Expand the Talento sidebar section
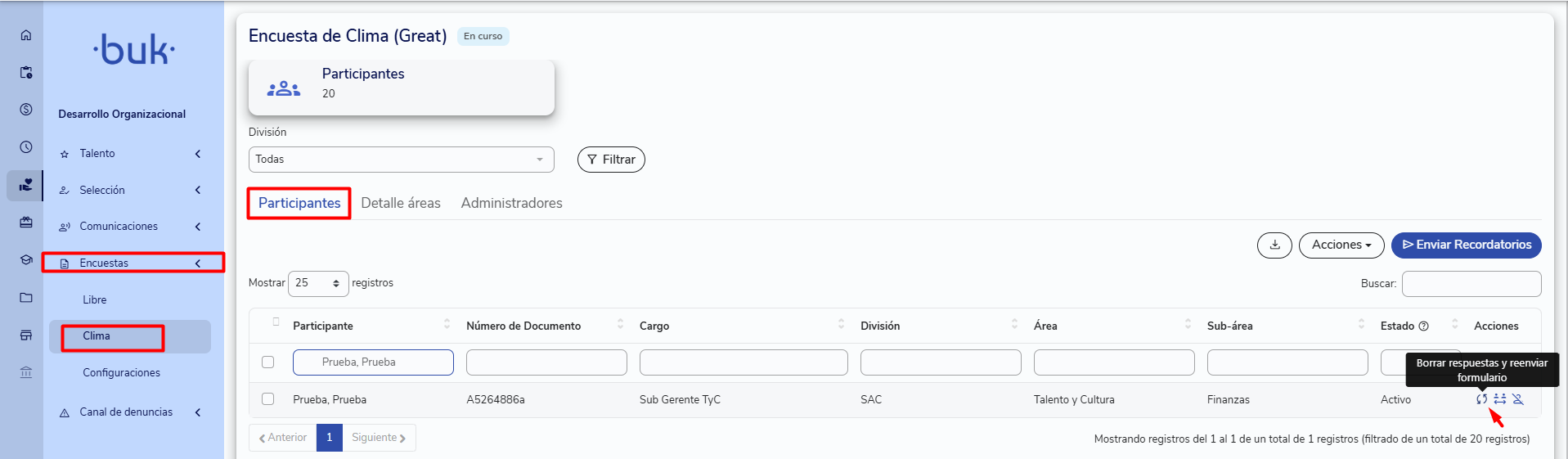The height and width of the screenshot is (459, 1568). point(131,154)
